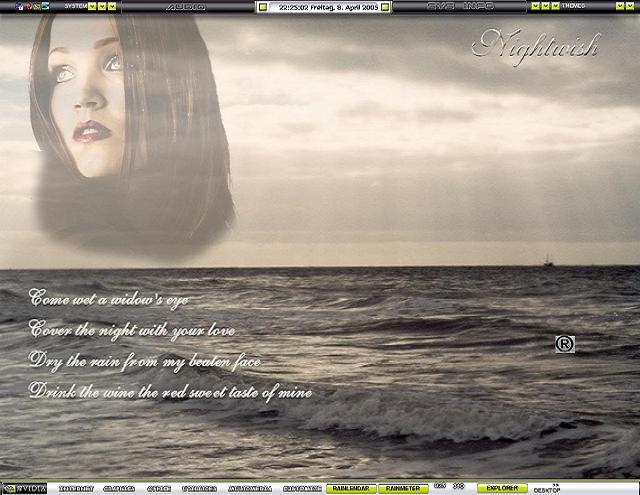Expand the second green arrow before THEMES
The height and width of the screenshot is (495, 640).
[x=545, y=6]
